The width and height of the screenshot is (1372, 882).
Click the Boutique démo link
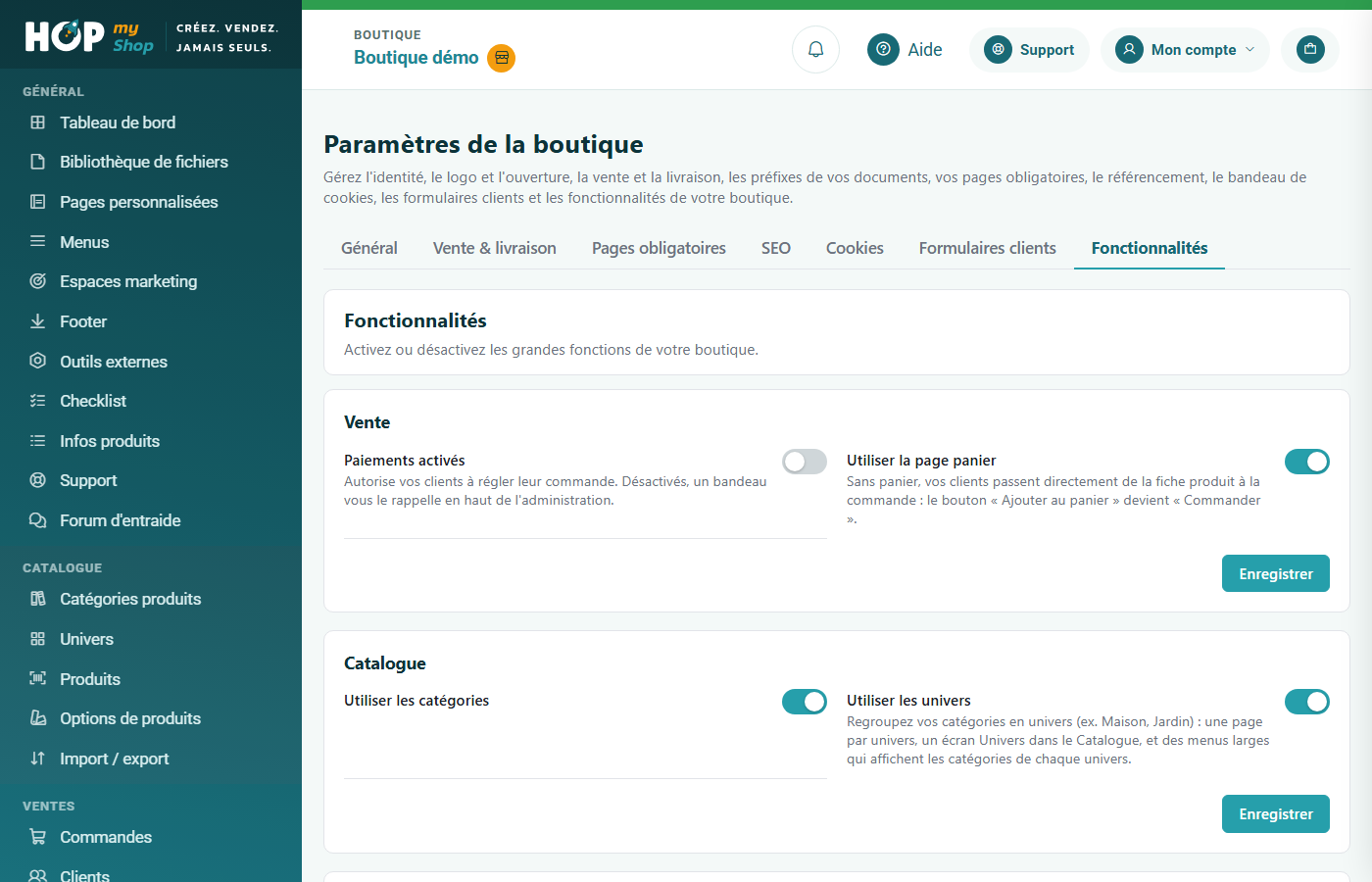(x=416, y=58)
